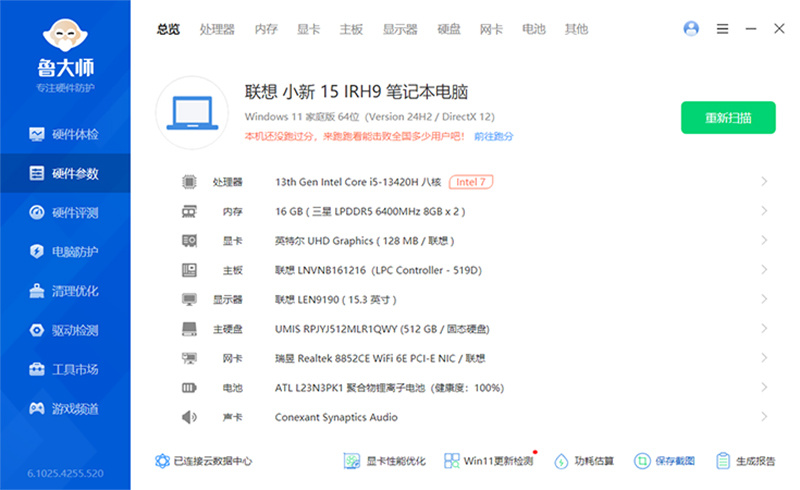Viewport: 800px width, 490px height.
Task: Click the 主板 motherboard icon
Action: pyautogui.click(x=189, y=270)
